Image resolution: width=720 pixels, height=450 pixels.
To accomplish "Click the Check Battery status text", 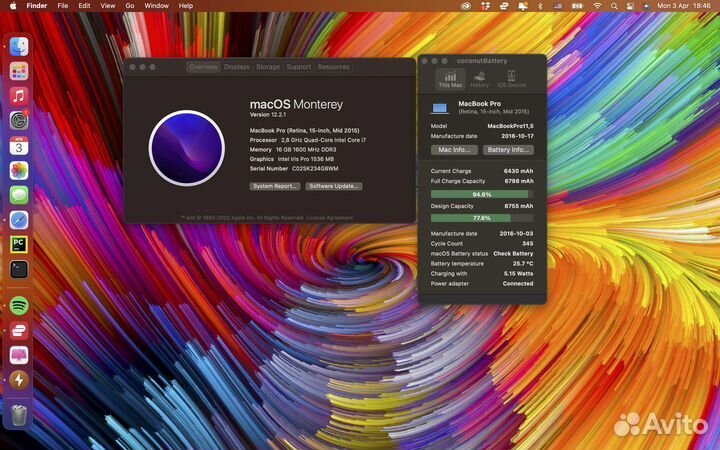I will 513,253.
